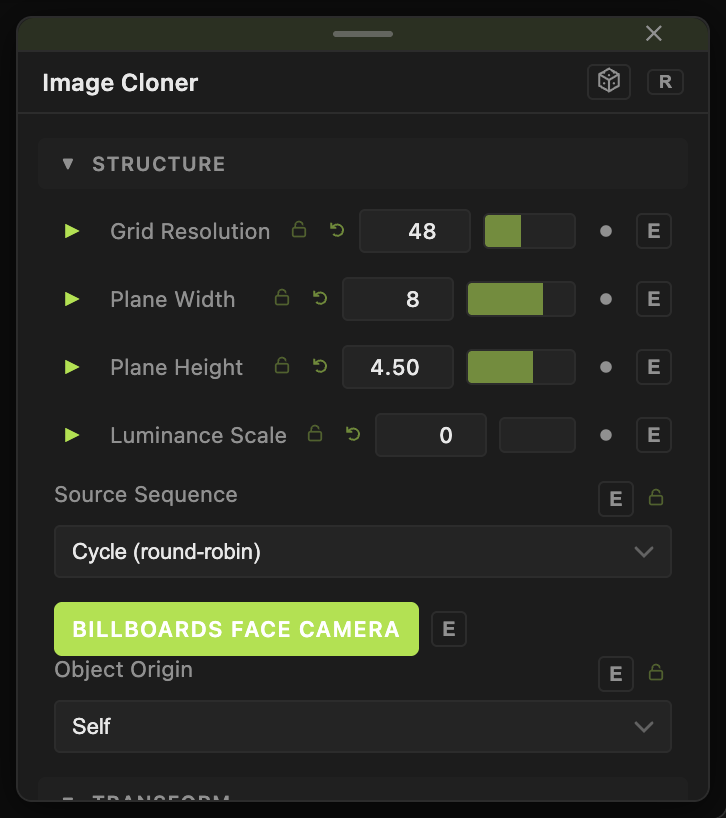
Task: Click the randomize dice icon
Action: click(x=609, y=82)
